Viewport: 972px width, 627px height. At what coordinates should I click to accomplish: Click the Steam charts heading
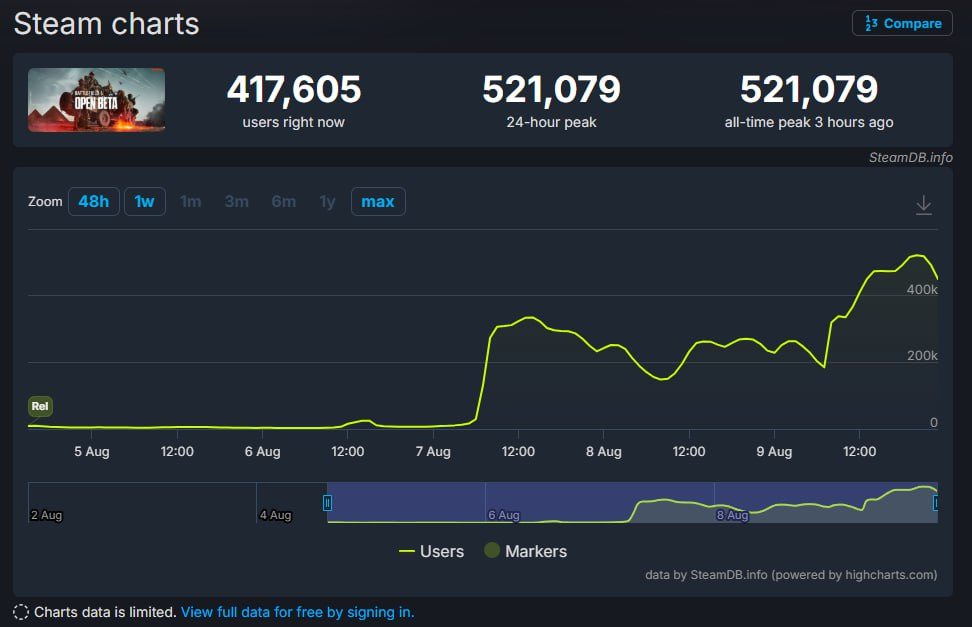pos(107,24)
